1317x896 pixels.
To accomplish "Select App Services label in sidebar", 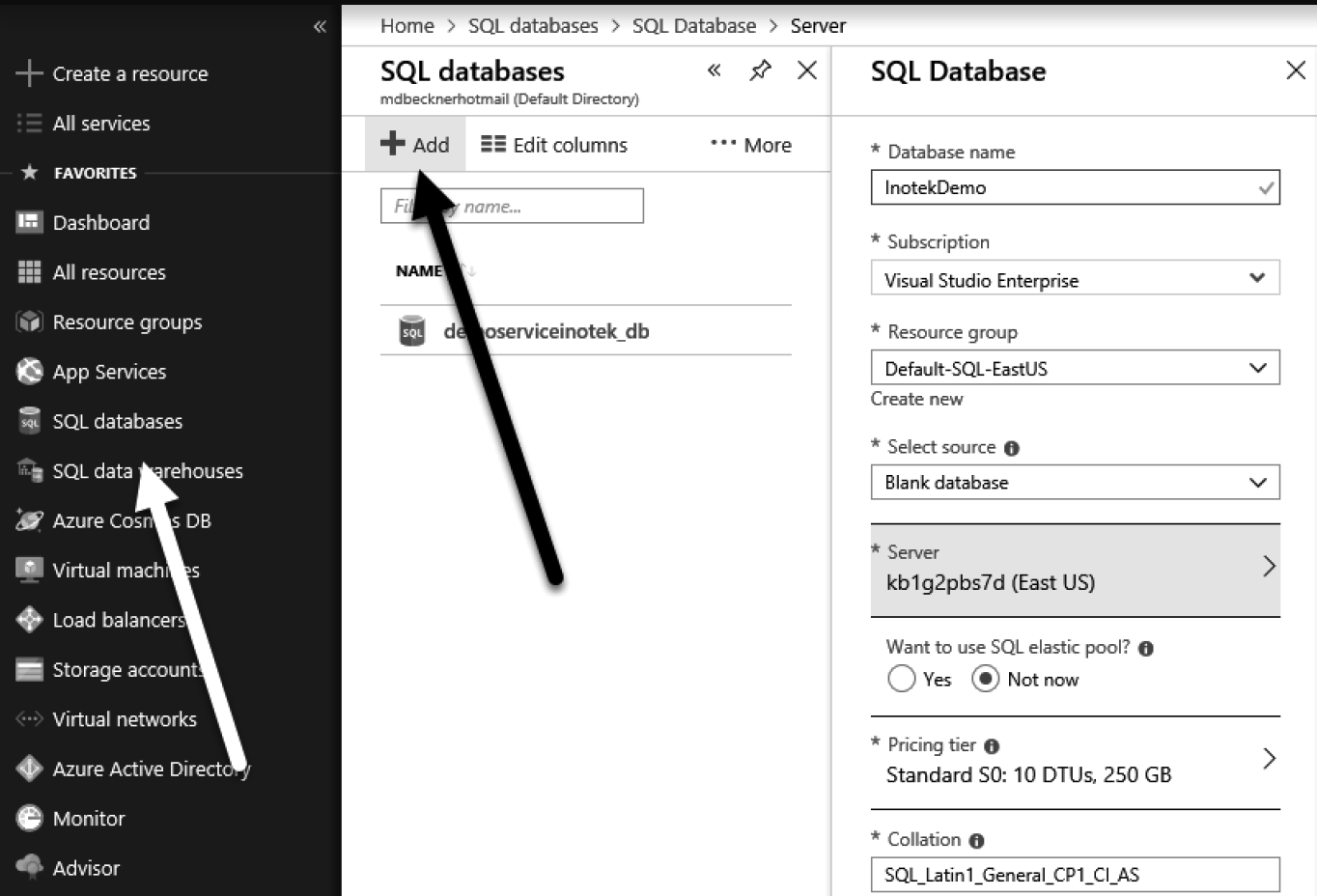I will pos(109,372).
